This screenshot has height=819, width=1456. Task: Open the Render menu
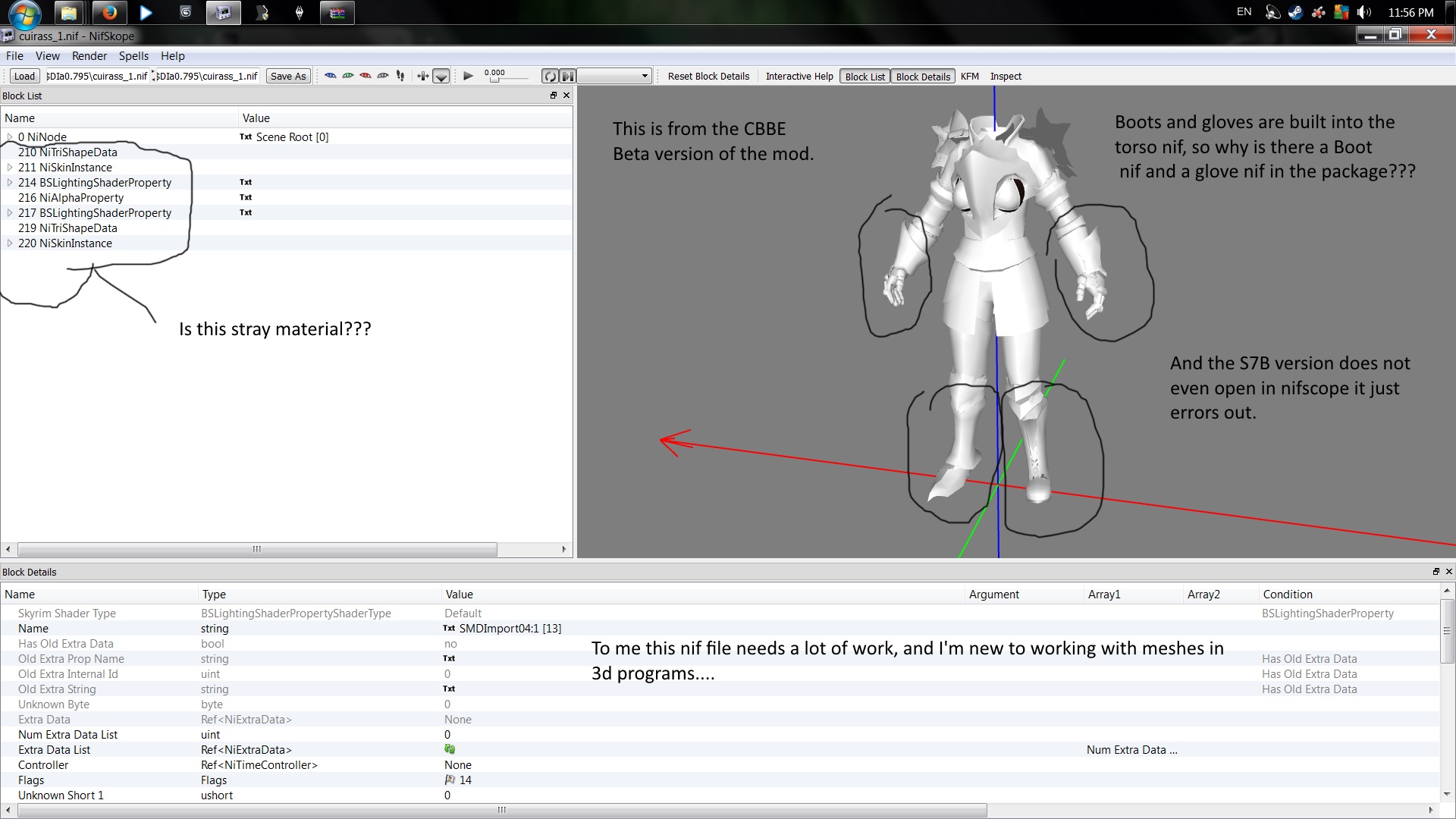89,56
